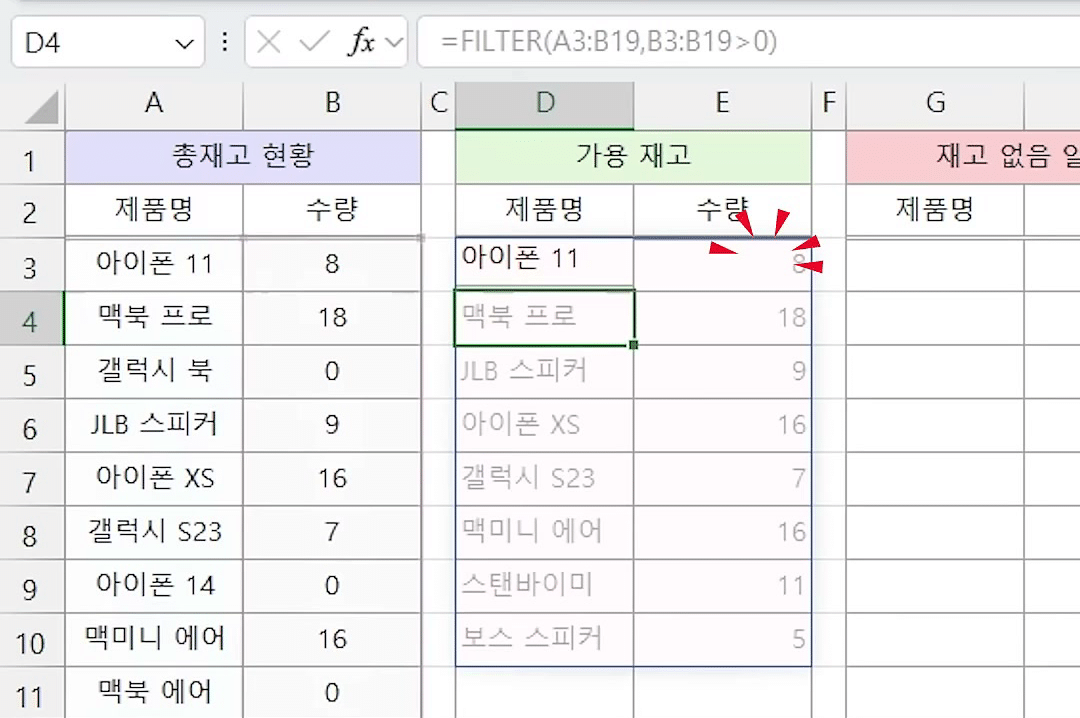Viewport: 1080px width, 718px height.
Task: Click cell A6 'JLB 스피커'
Action: coord(154,426)
